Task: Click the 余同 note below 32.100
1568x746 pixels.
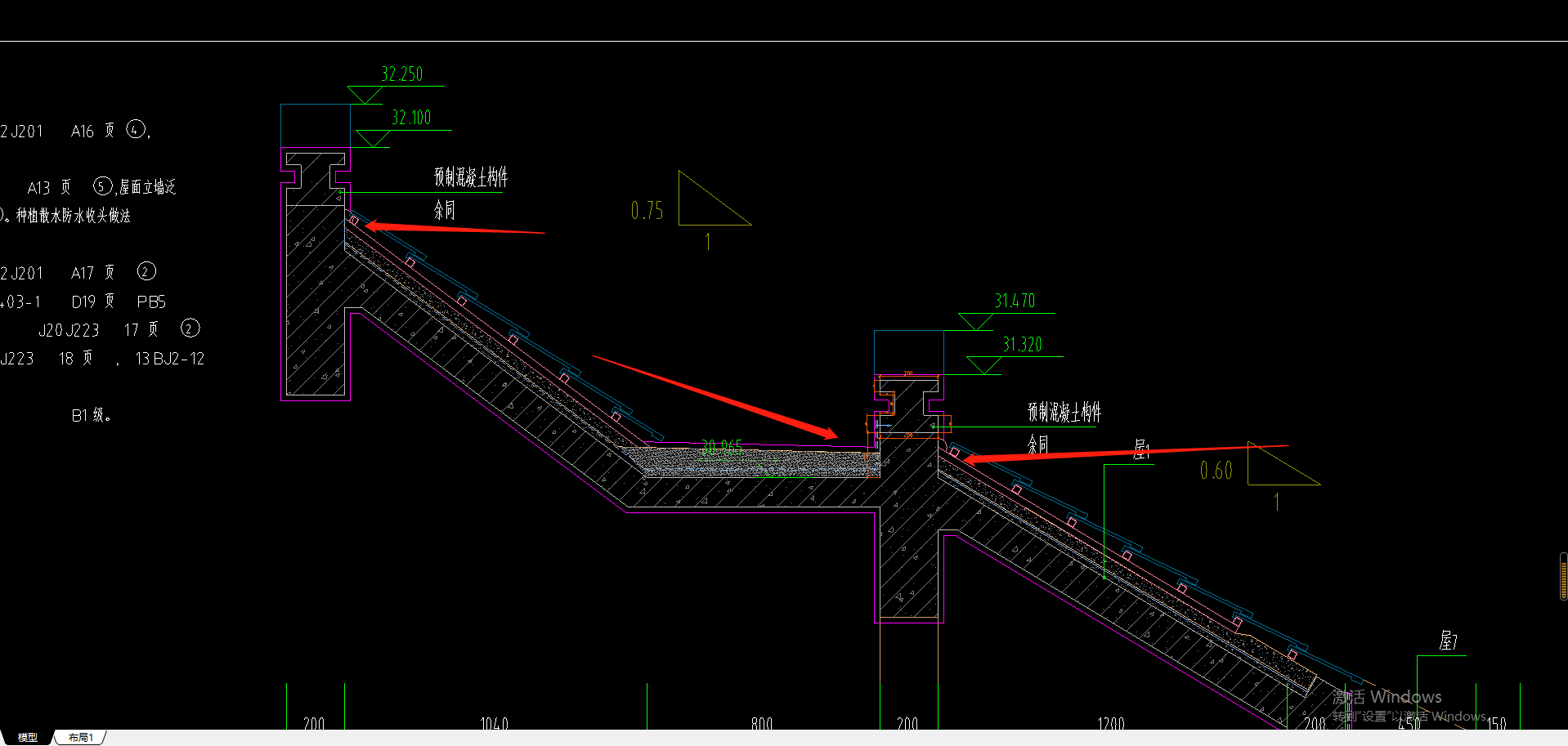Action: 444,210
